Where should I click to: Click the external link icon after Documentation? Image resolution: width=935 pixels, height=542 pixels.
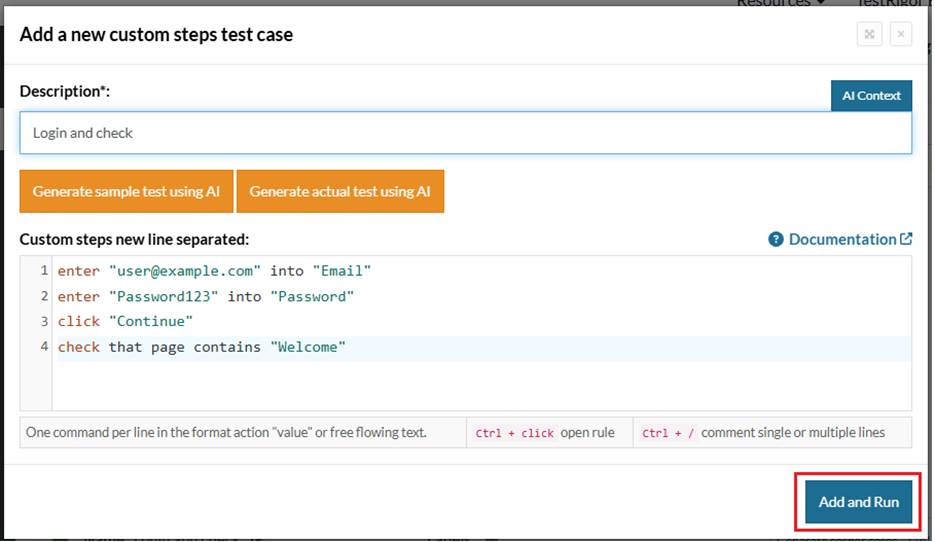coord(906,239)
